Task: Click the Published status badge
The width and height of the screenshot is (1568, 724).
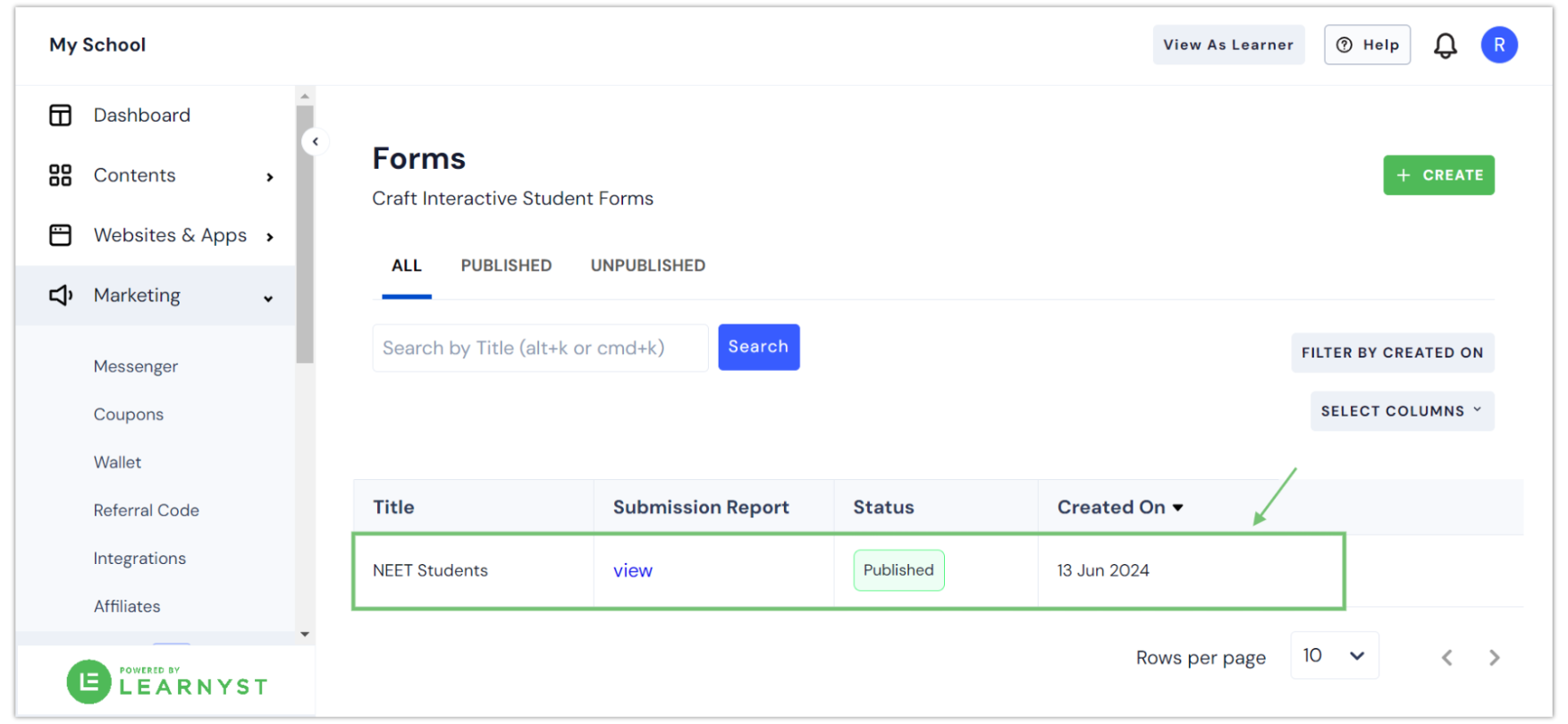Action: coord(898,569)
